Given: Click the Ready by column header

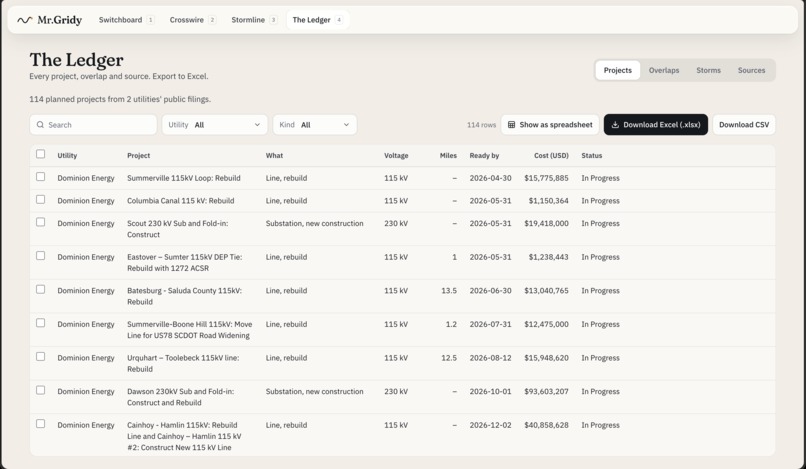Looking at the screenshot, I should [484, 155].
